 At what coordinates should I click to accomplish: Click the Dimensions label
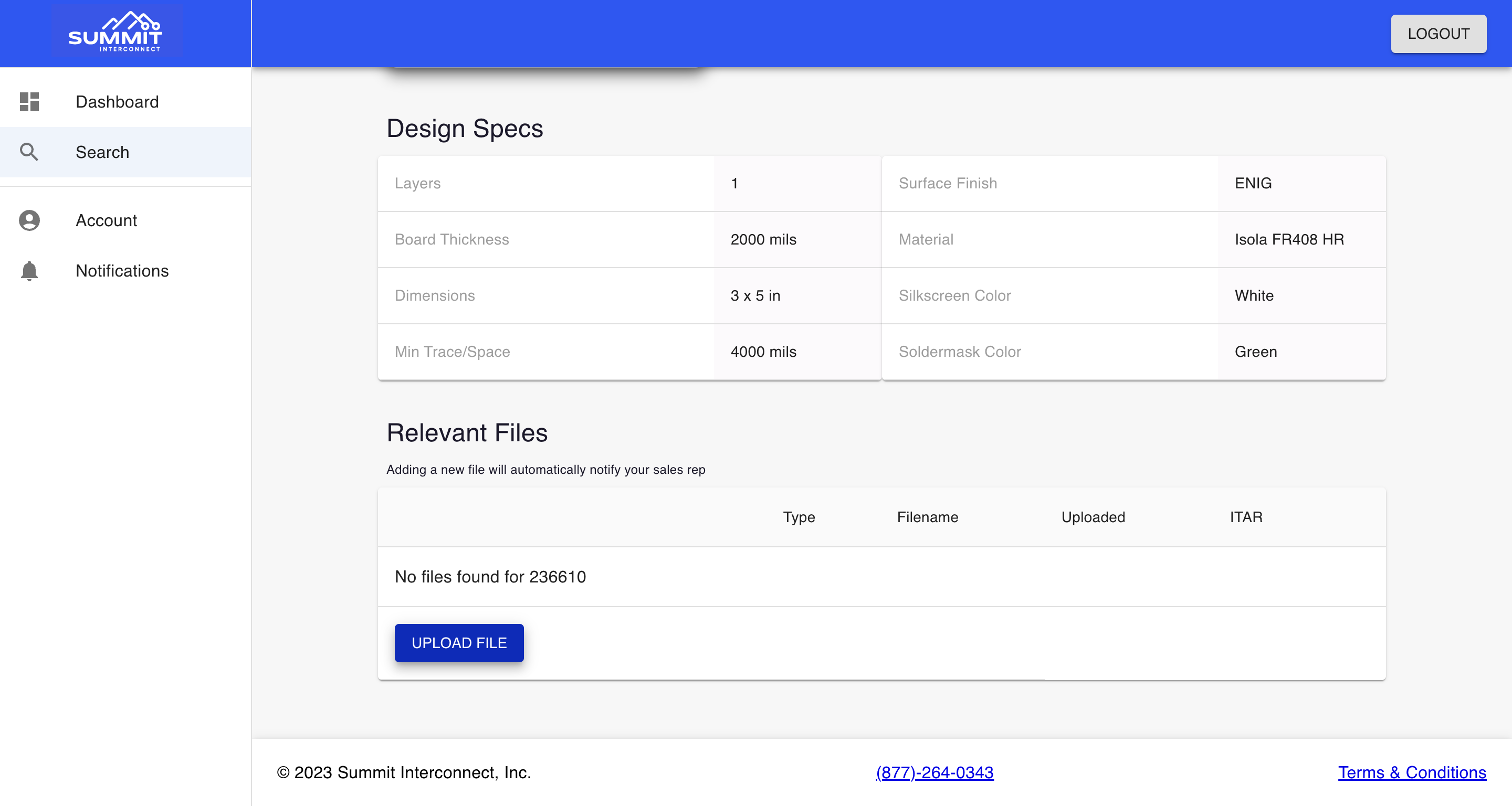(434, 295)
